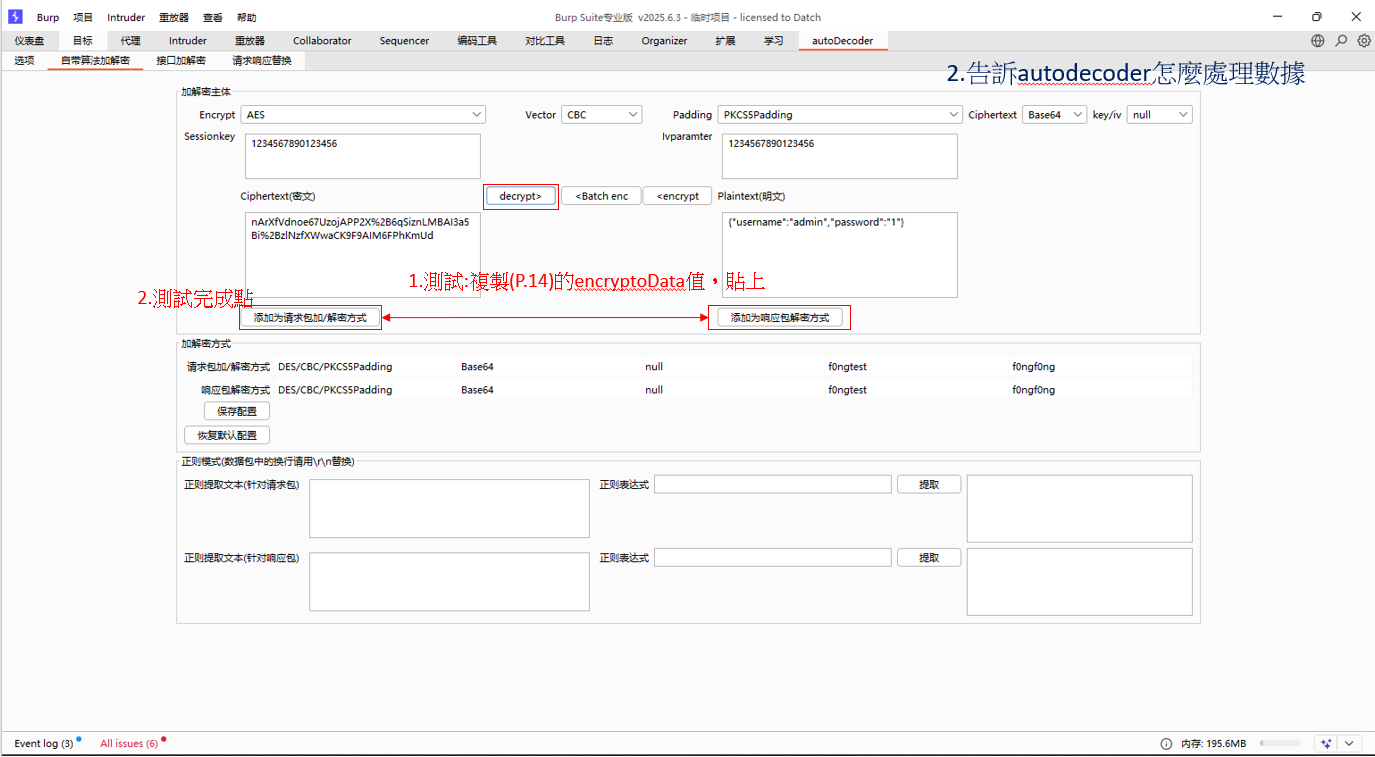
Task: Switch to the Sequencer tab
Action: point(404,41)
